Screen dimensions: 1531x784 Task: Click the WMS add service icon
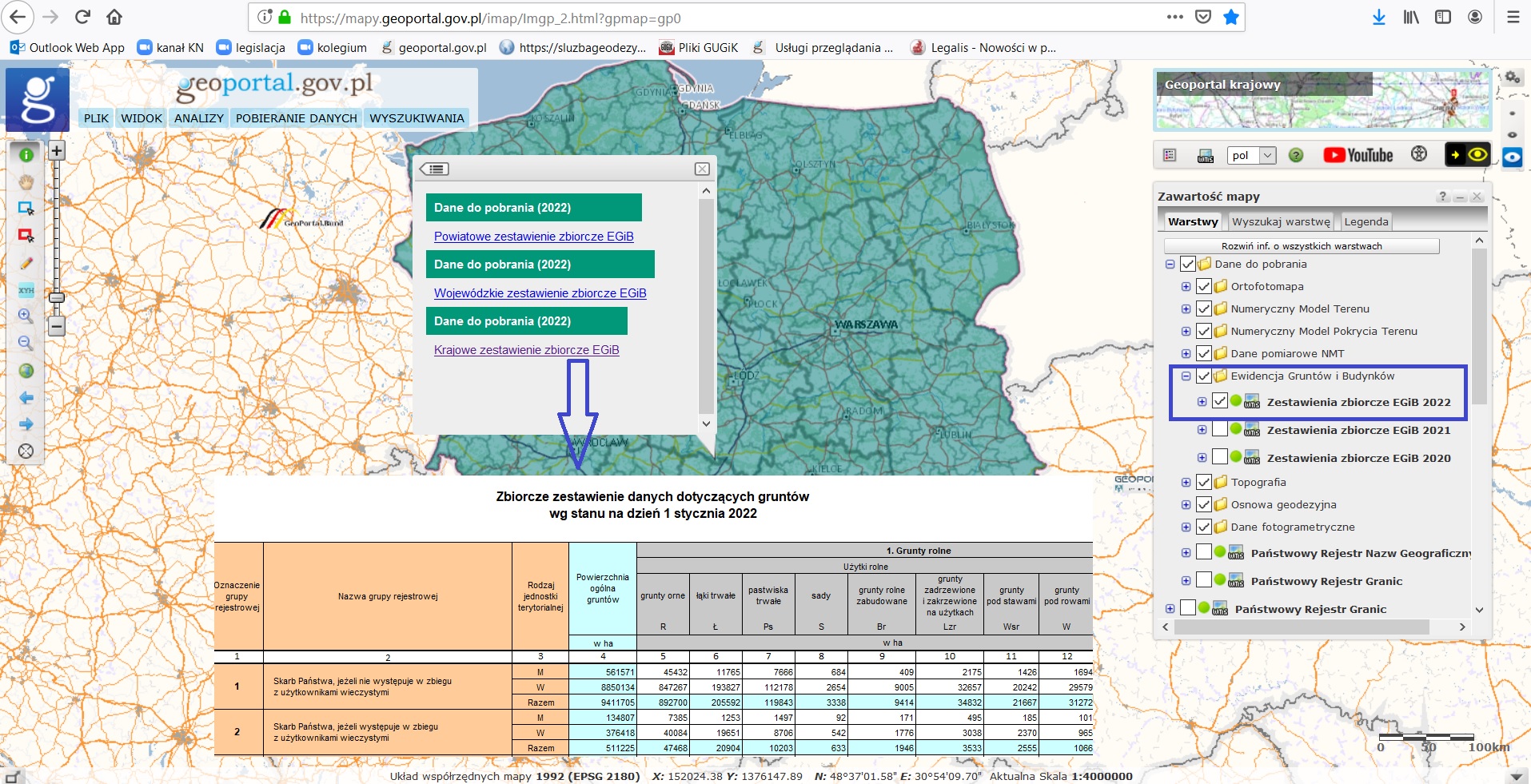click(1206, 156)
